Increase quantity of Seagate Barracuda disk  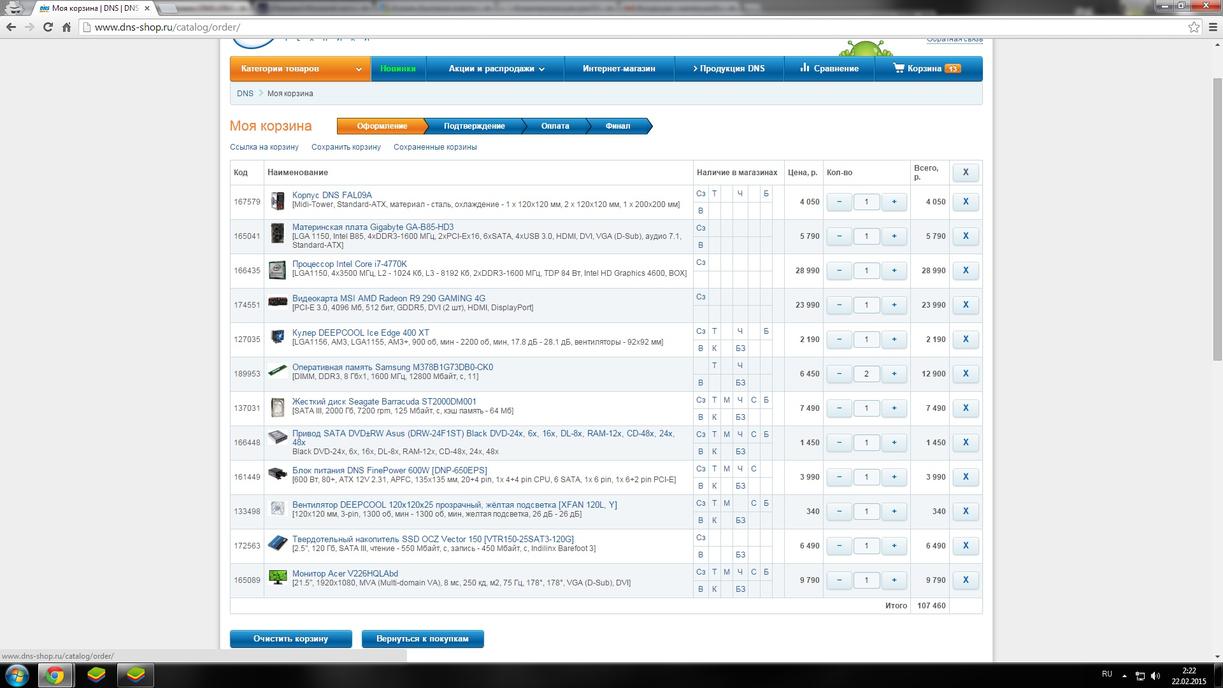point(893,408)
